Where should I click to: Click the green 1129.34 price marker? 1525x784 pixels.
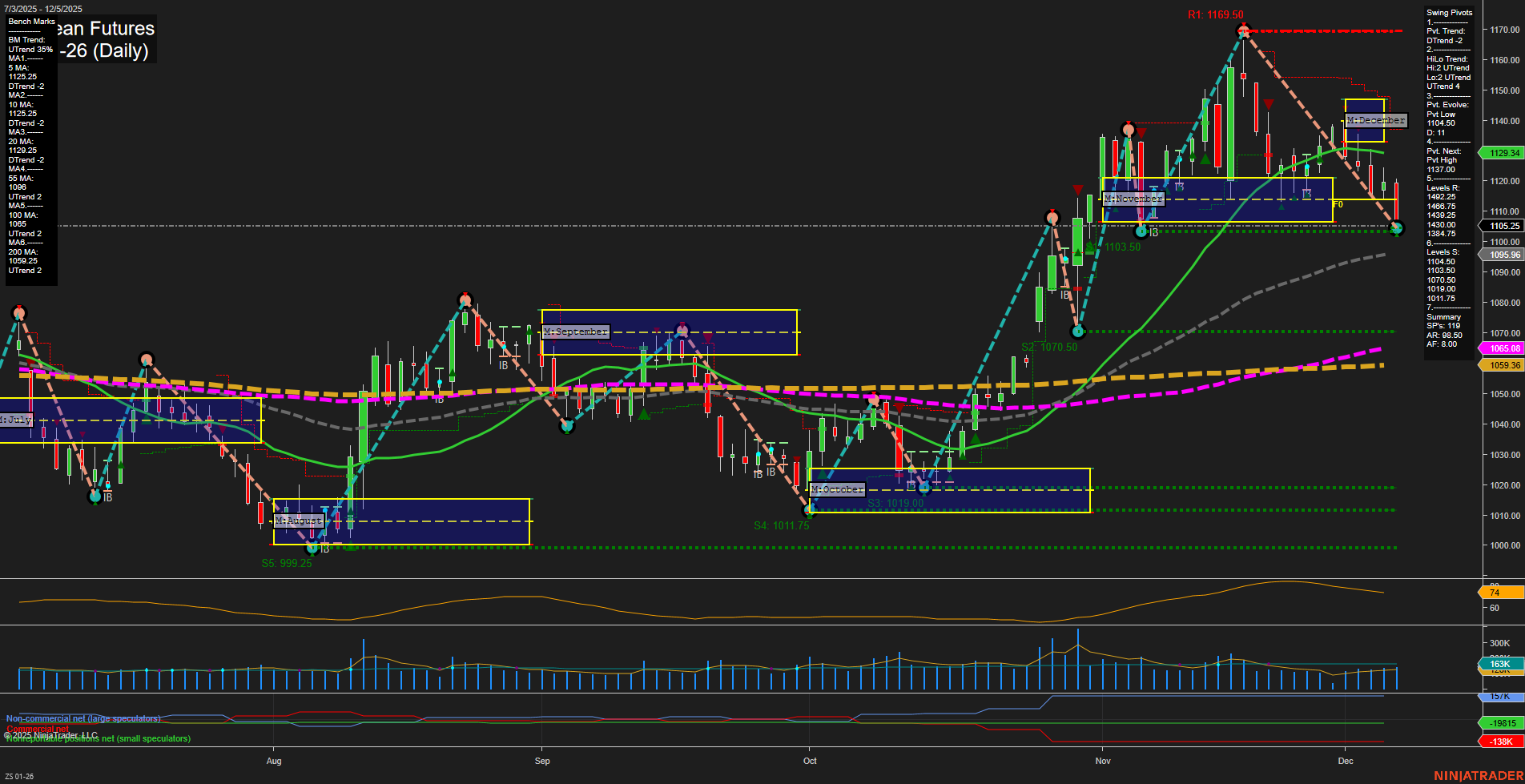(1500, 152)
